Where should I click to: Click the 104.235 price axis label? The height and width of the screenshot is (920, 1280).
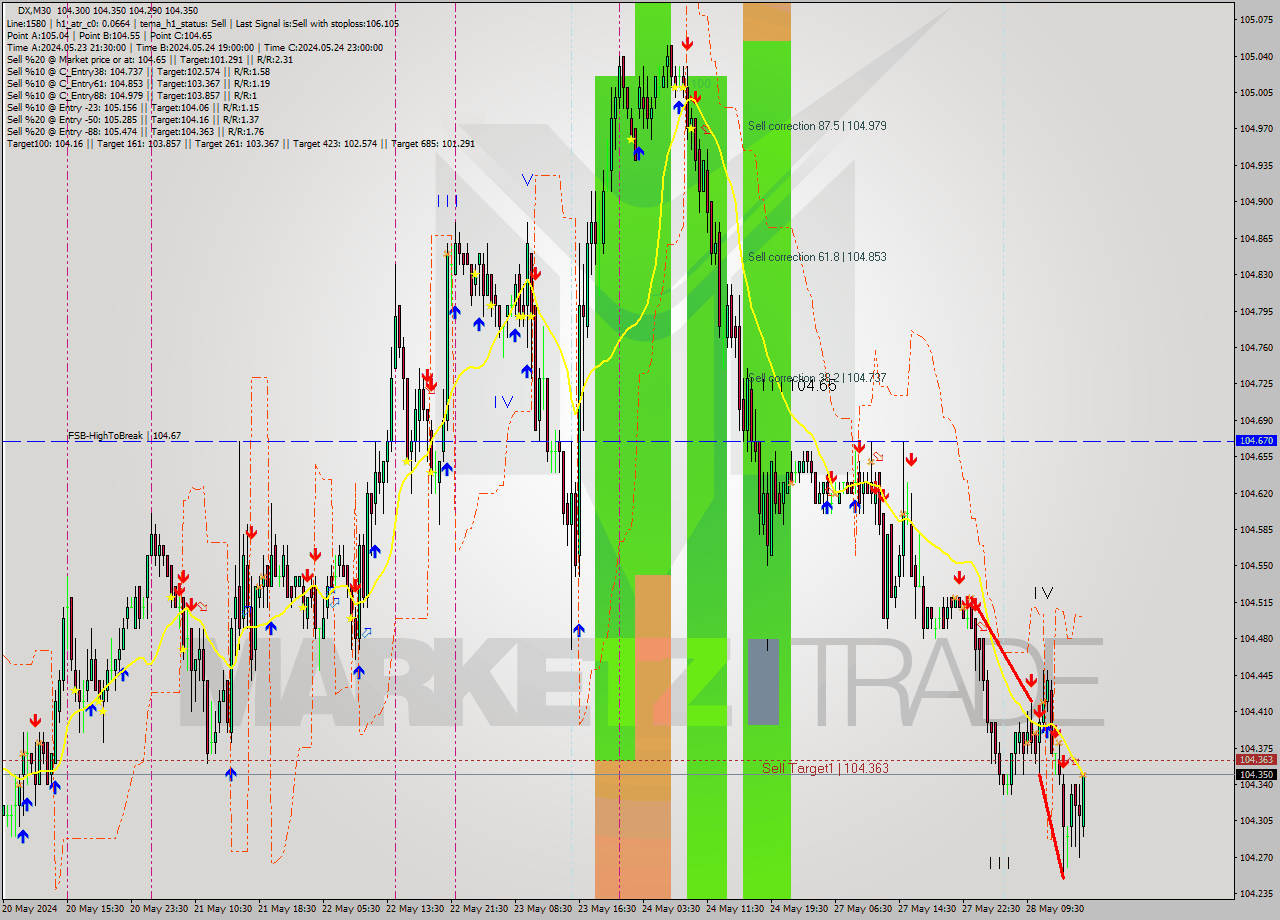click(x=1256, y=893)
